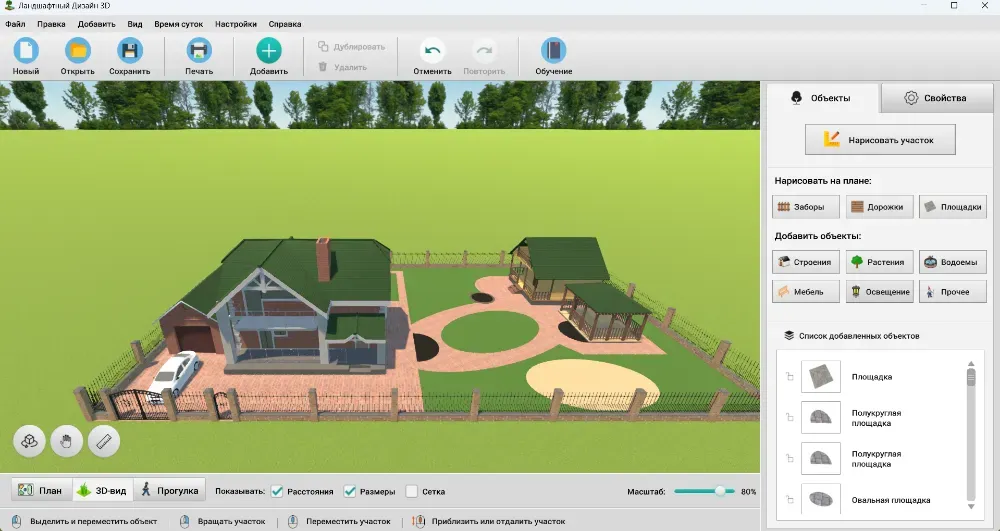
Task: Expand the Площадка list item
Action: pos(790,377)
